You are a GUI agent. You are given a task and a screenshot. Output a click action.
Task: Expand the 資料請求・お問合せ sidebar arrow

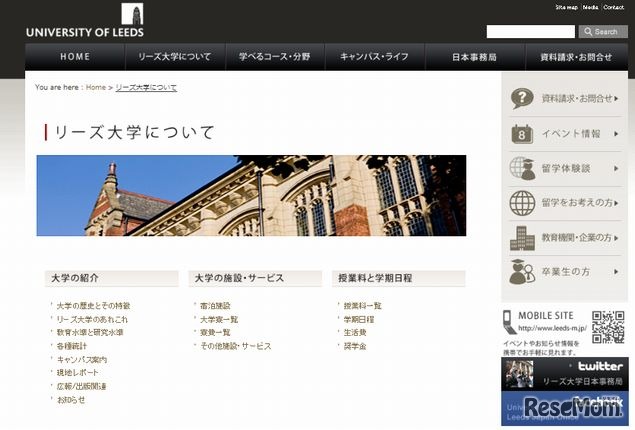(x=616, y=98)
